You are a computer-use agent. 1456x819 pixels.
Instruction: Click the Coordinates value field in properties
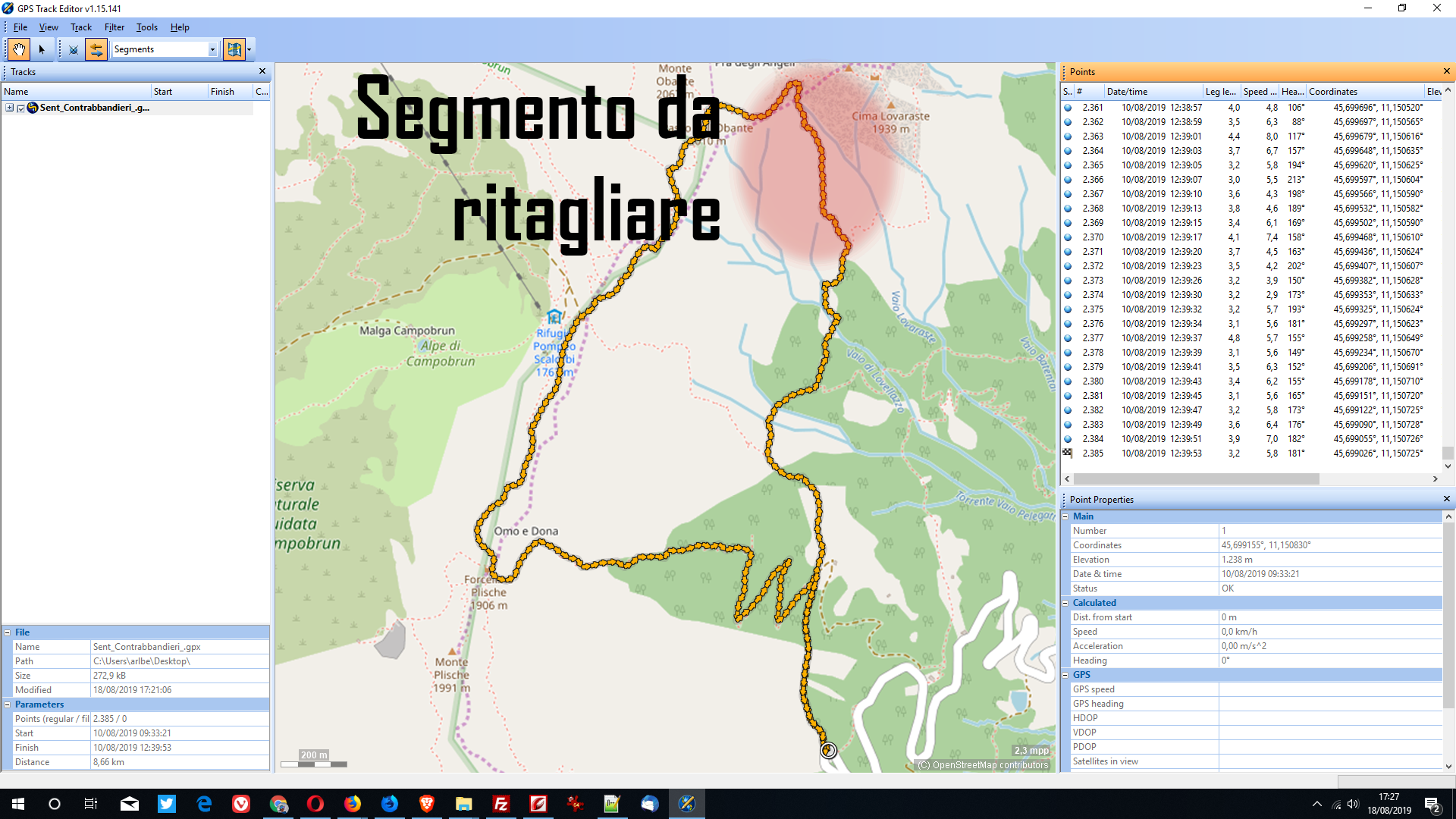[x=1330, y=545]
